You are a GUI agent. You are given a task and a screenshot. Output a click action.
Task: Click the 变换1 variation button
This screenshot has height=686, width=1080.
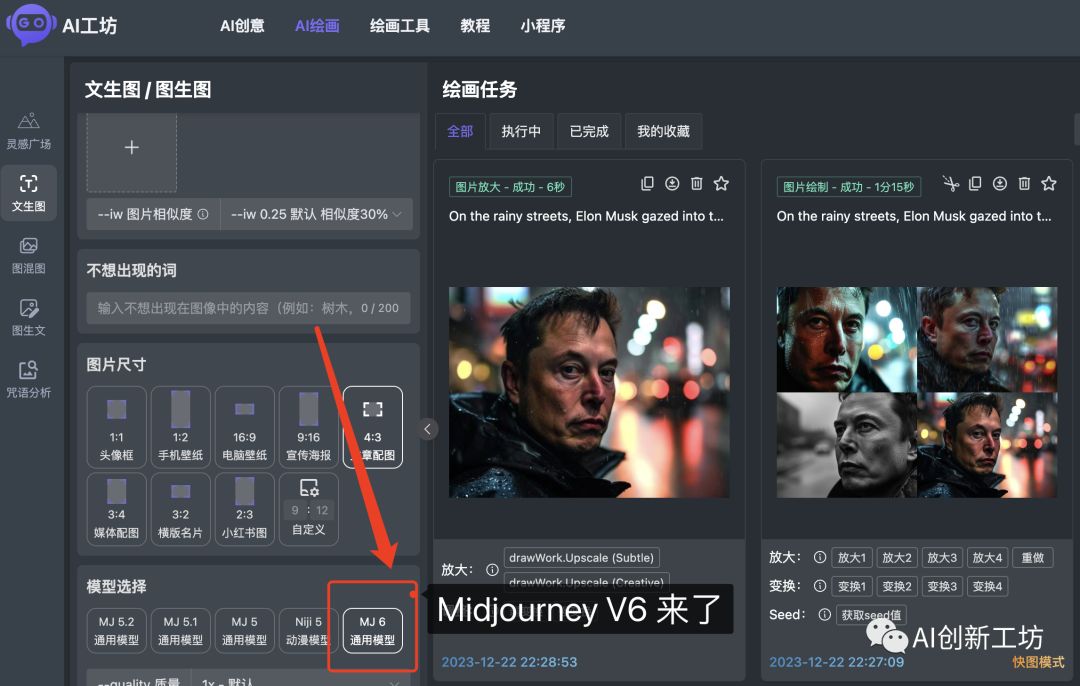pos(852,586)
